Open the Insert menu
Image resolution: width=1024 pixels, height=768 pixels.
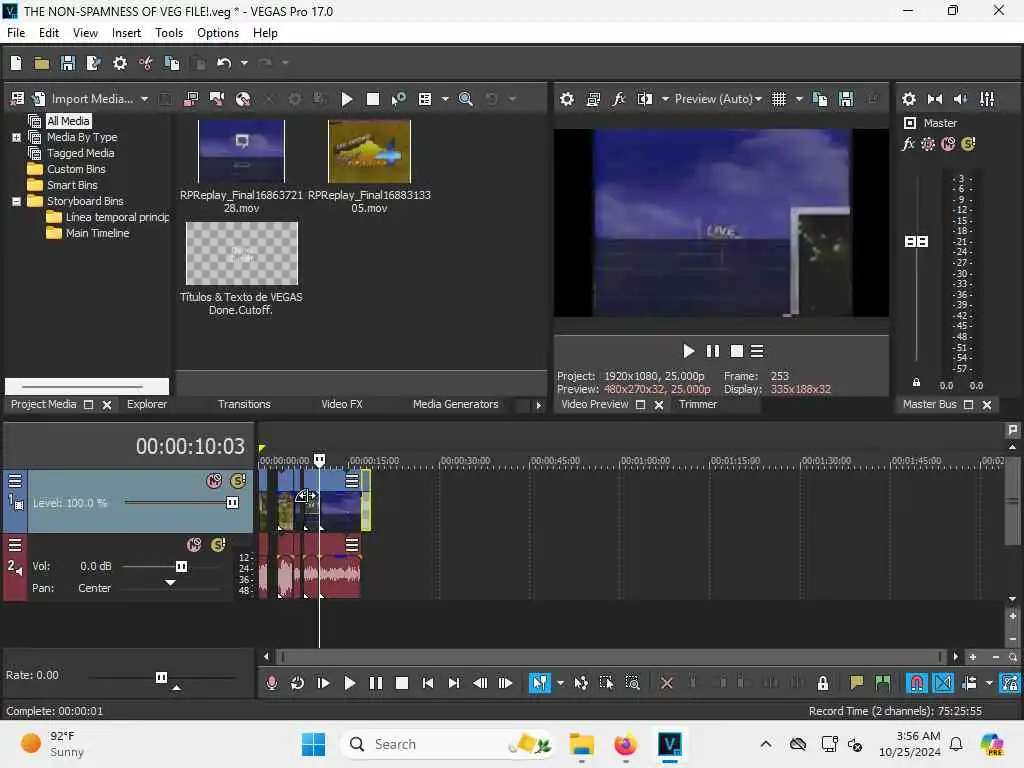coord(126,33)
